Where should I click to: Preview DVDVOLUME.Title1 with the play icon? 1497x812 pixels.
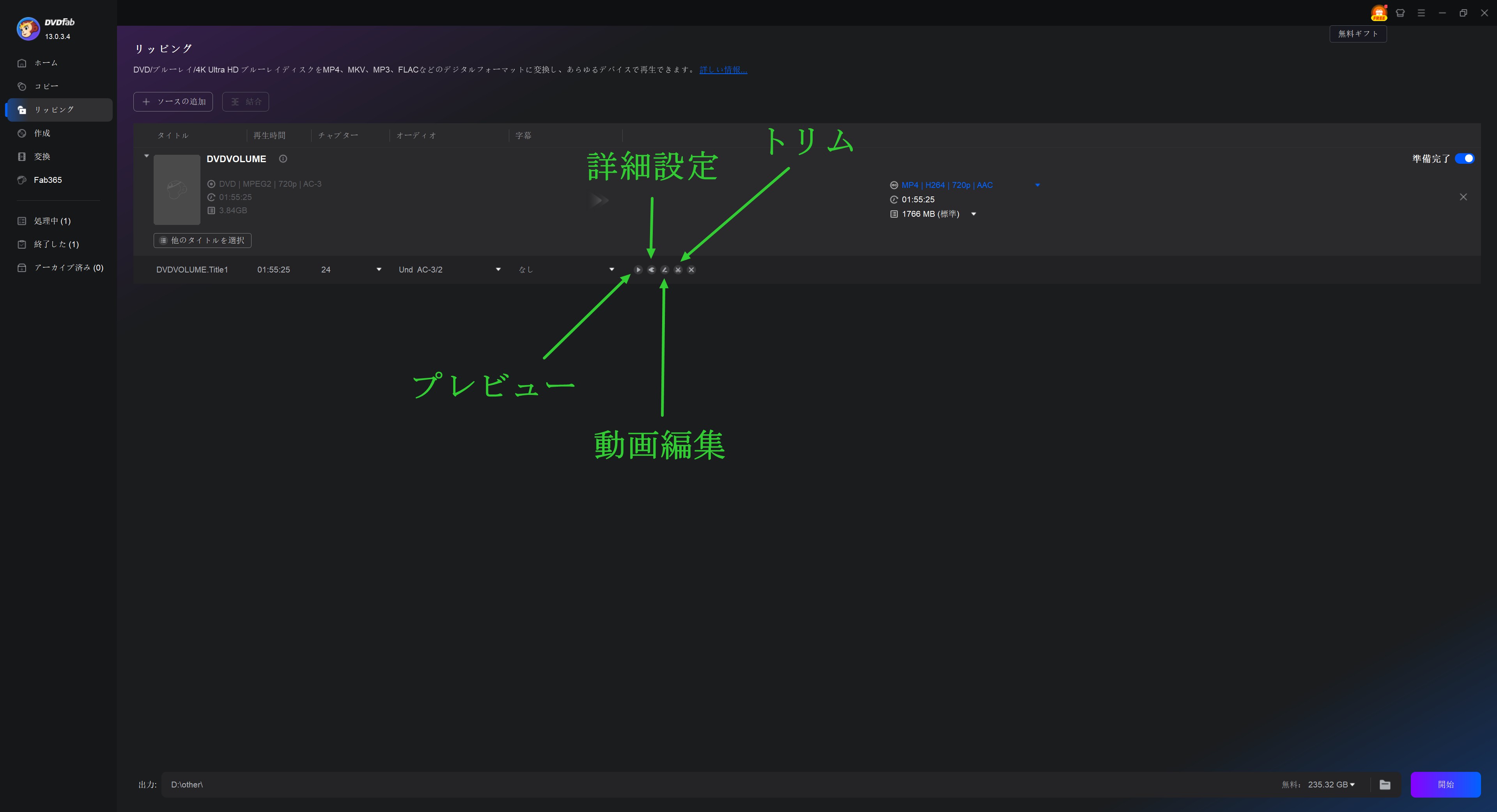tap(638, 269)
